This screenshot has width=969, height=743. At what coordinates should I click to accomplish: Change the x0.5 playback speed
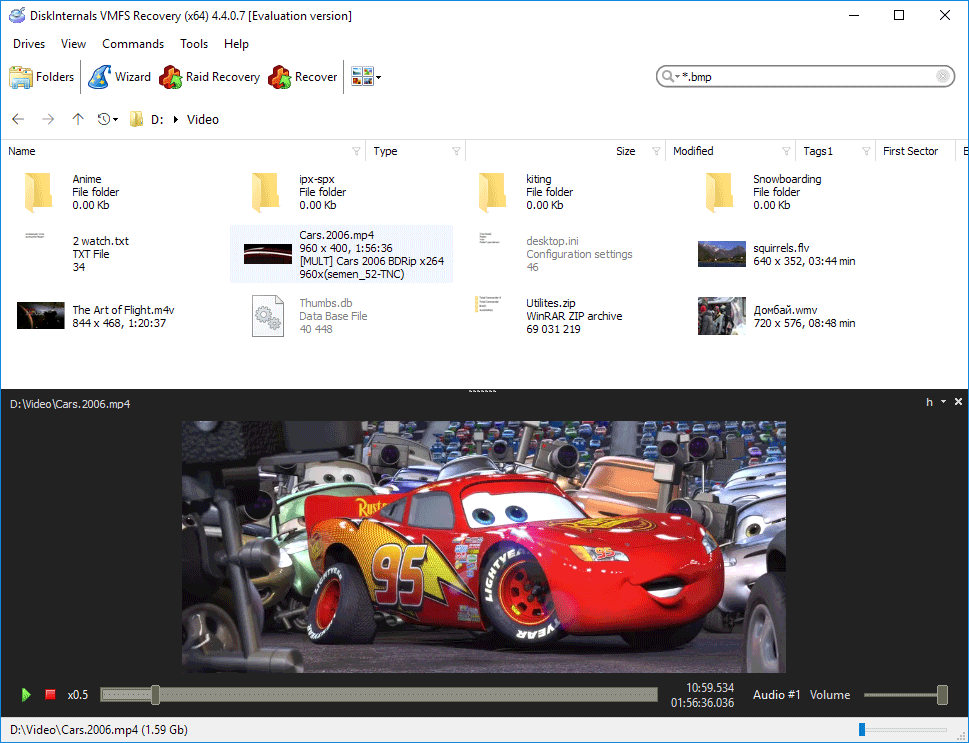click(x=78, y=695)
